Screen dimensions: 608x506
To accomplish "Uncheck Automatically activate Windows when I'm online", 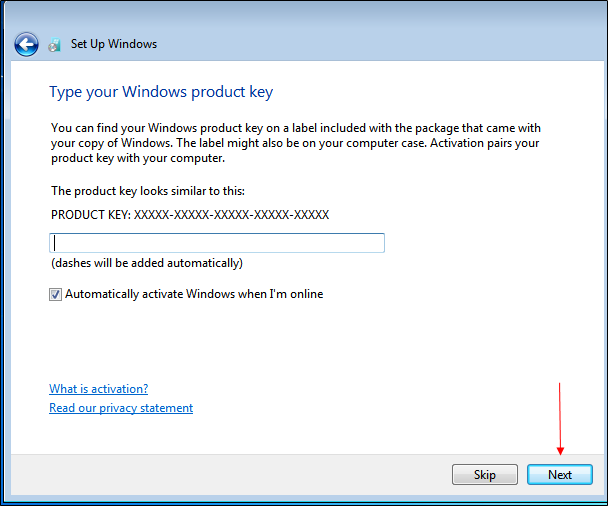I will tap(55, 294).
